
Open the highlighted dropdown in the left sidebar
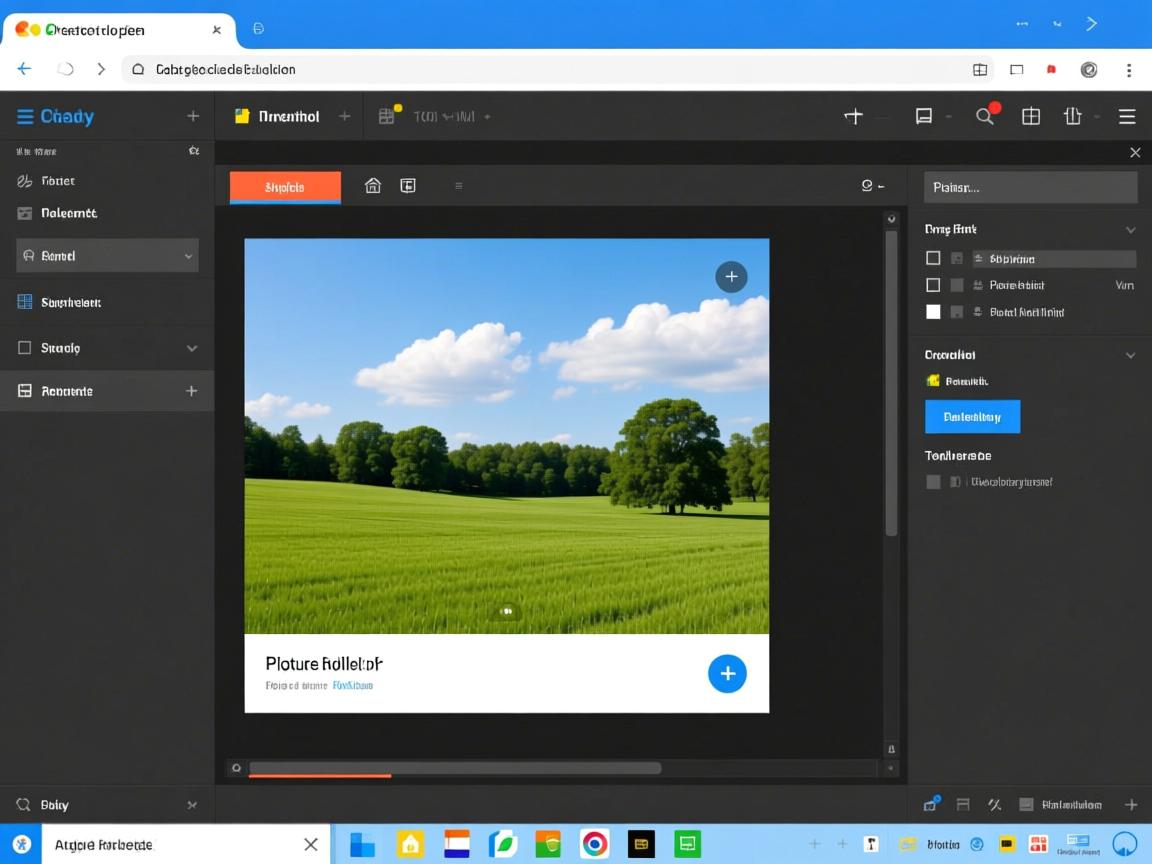(x=107, y=256)
